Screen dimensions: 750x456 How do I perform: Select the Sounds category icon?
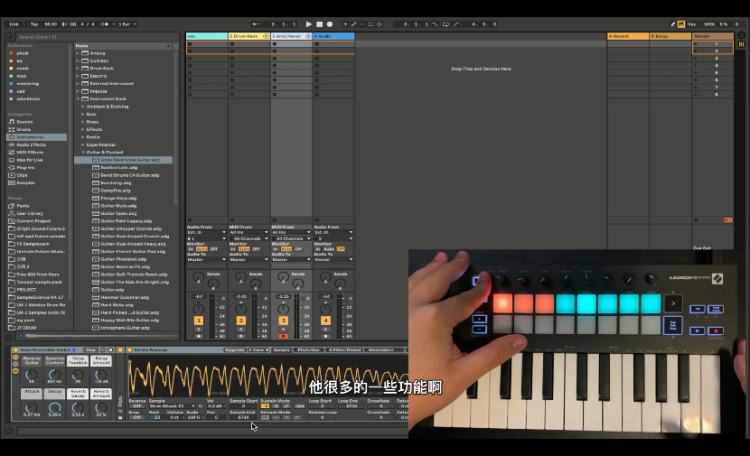tap(12, 121)
